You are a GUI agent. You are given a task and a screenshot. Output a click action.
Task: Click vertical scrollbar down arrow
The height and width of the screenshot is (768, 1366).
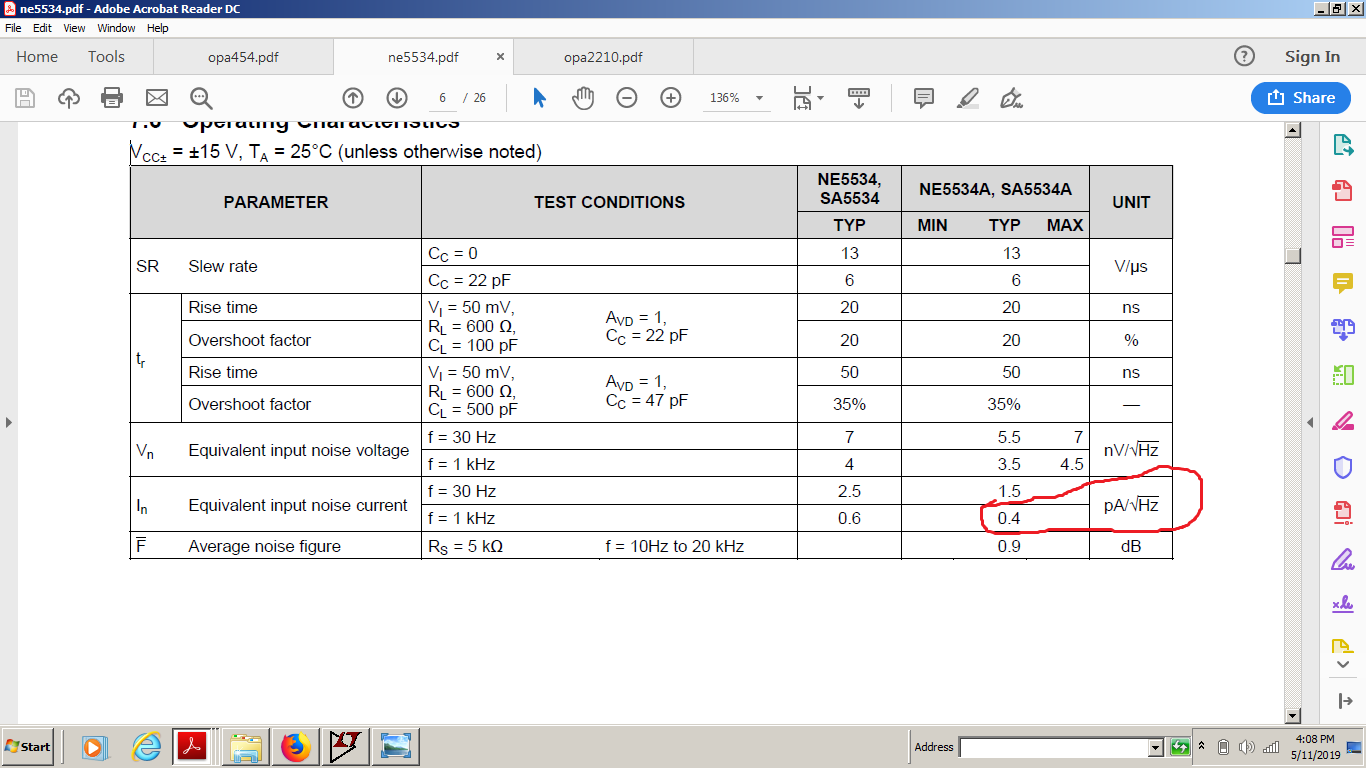tap(1293, 715)
